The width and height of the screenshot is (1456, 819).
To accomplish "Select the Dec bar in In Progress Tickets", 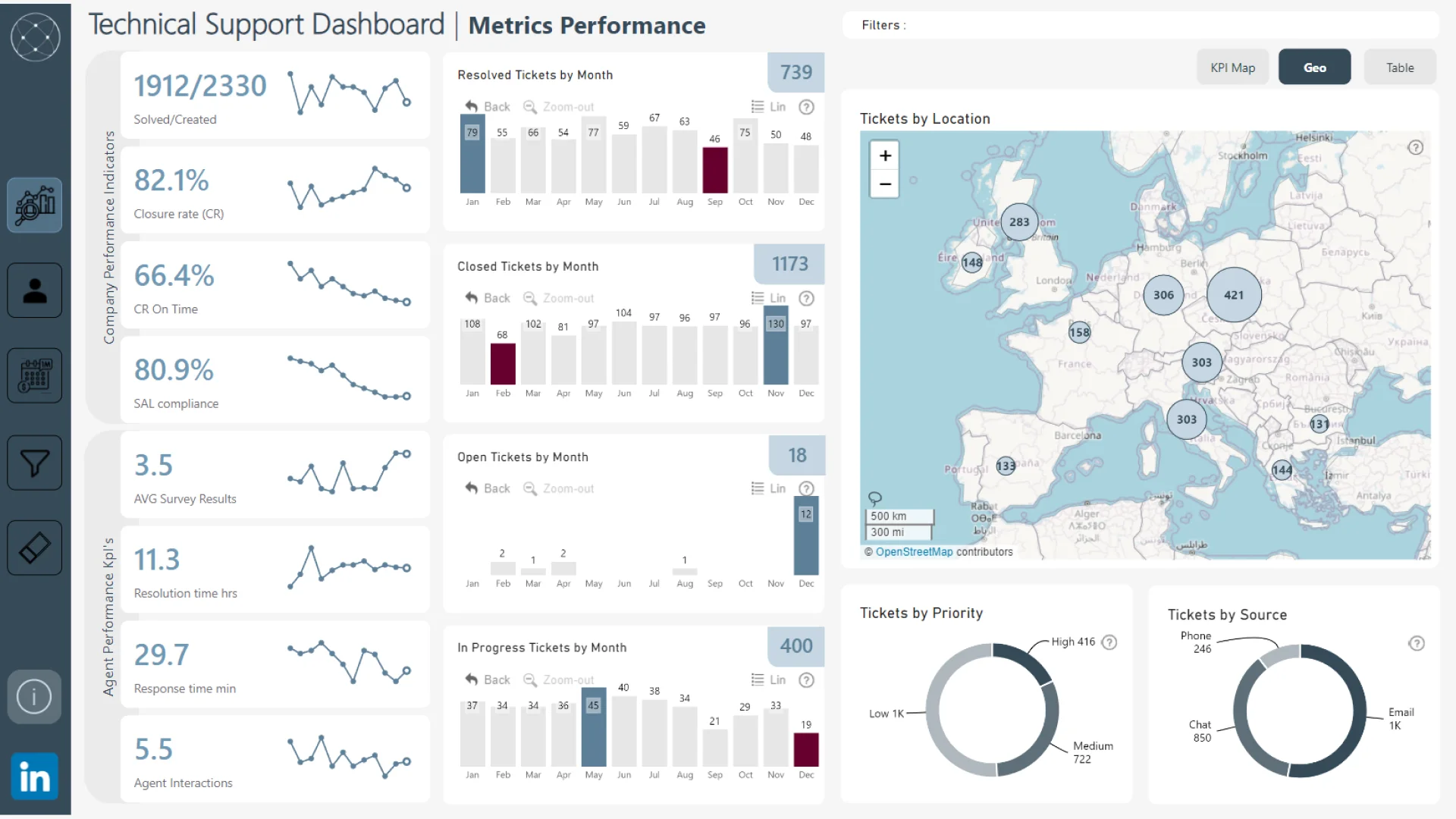I will (806, 750).
